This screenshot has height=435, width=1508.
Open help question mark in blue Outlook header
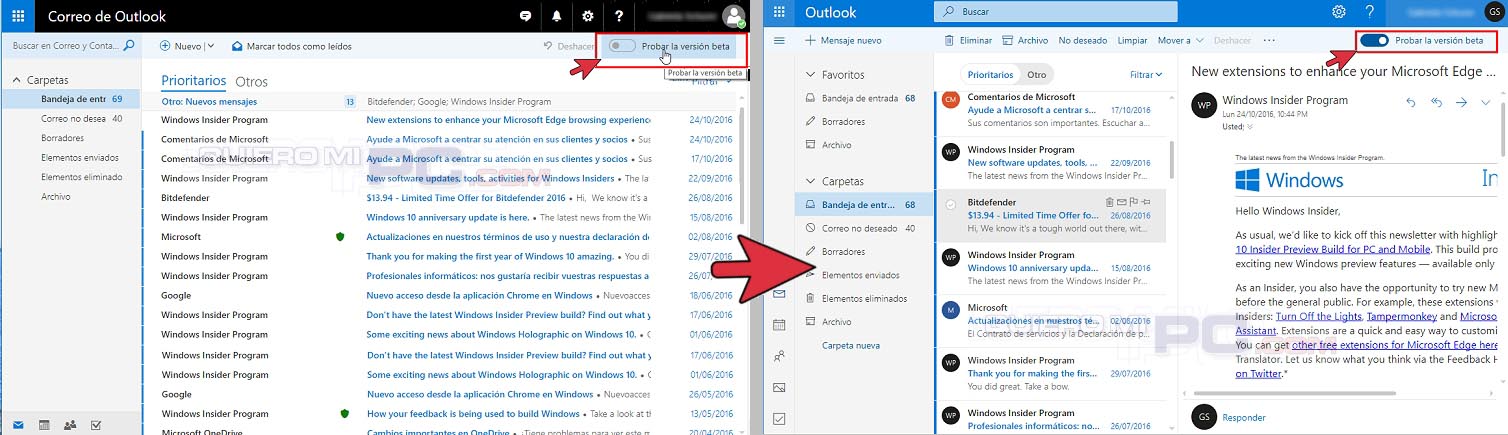1370,12
